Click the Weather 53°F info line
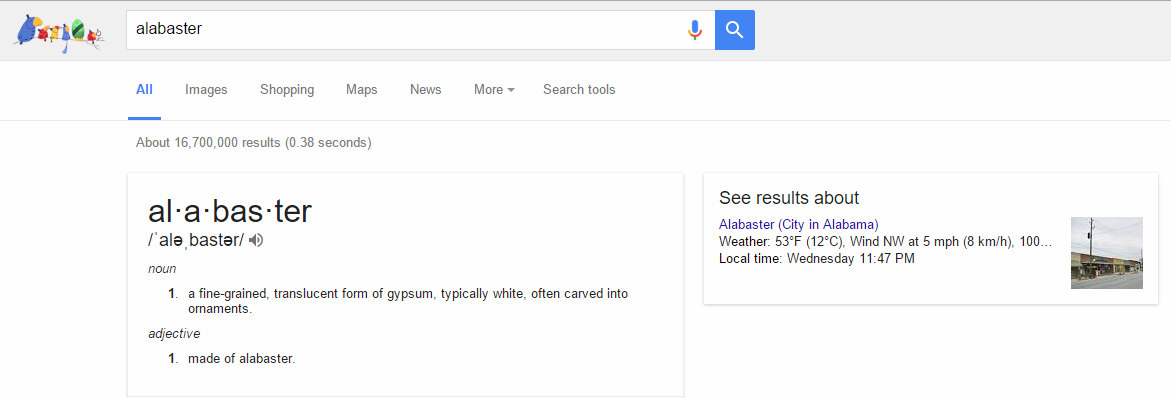 click(885, 241)
